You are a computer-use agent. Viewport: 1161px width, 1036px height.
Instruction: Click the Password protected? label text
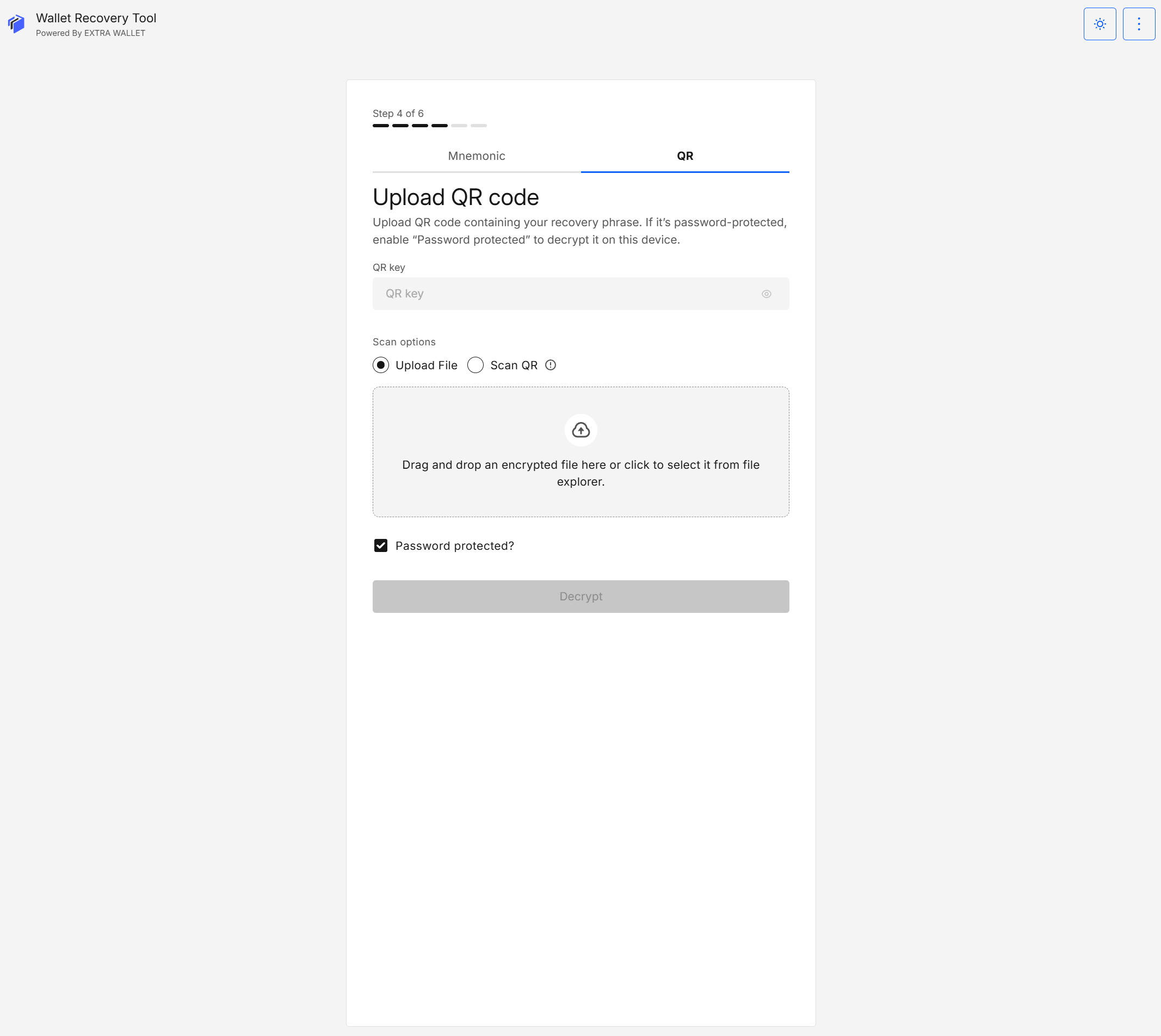click(454, 545)
